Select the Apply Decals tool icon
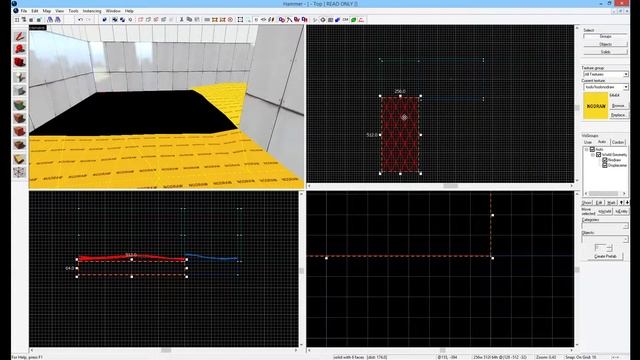This screenshot has width=640, height=360. [19, 131]
